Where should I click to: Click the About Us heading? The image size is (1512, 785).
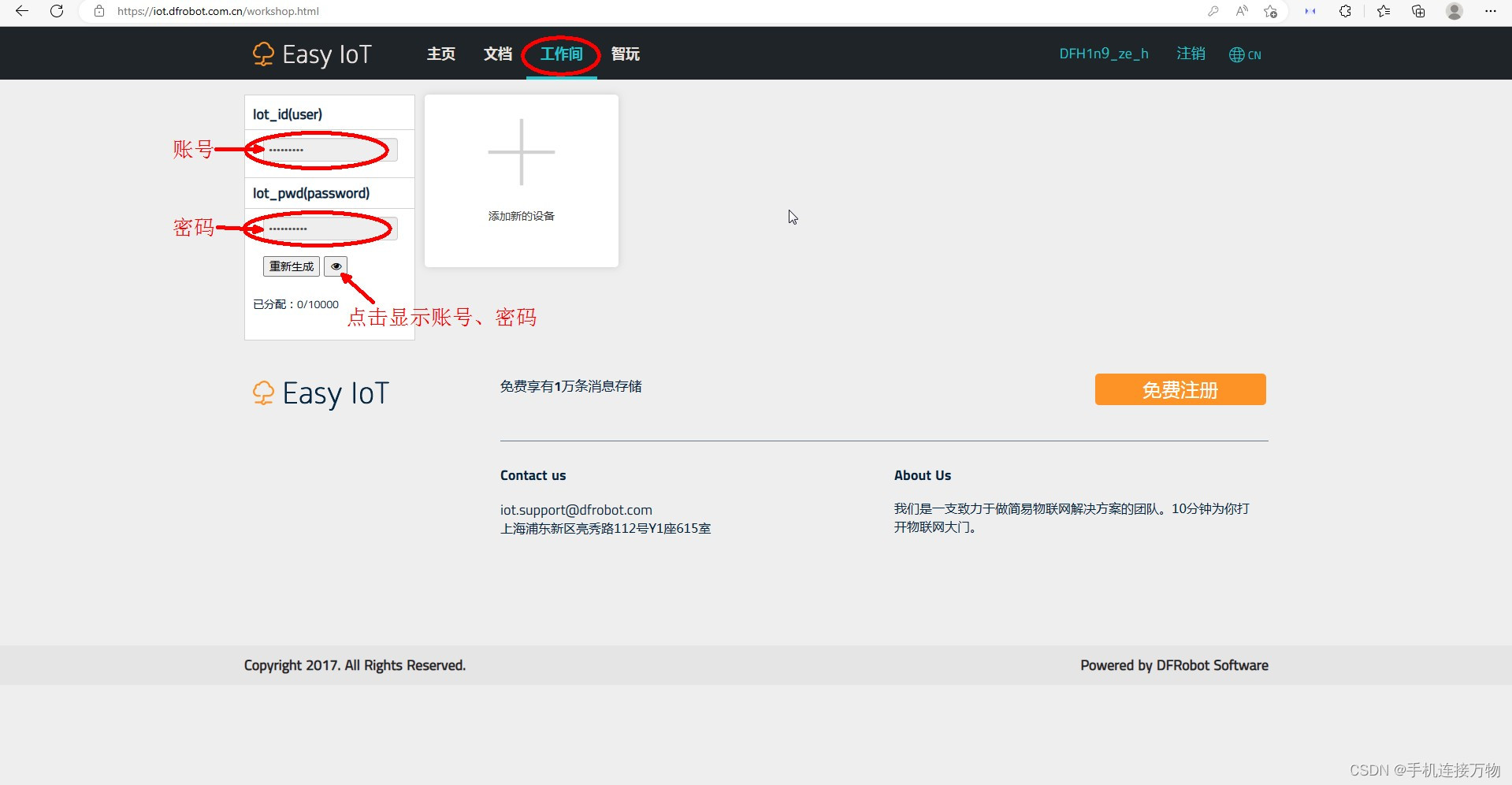click(x=923, y=475)
